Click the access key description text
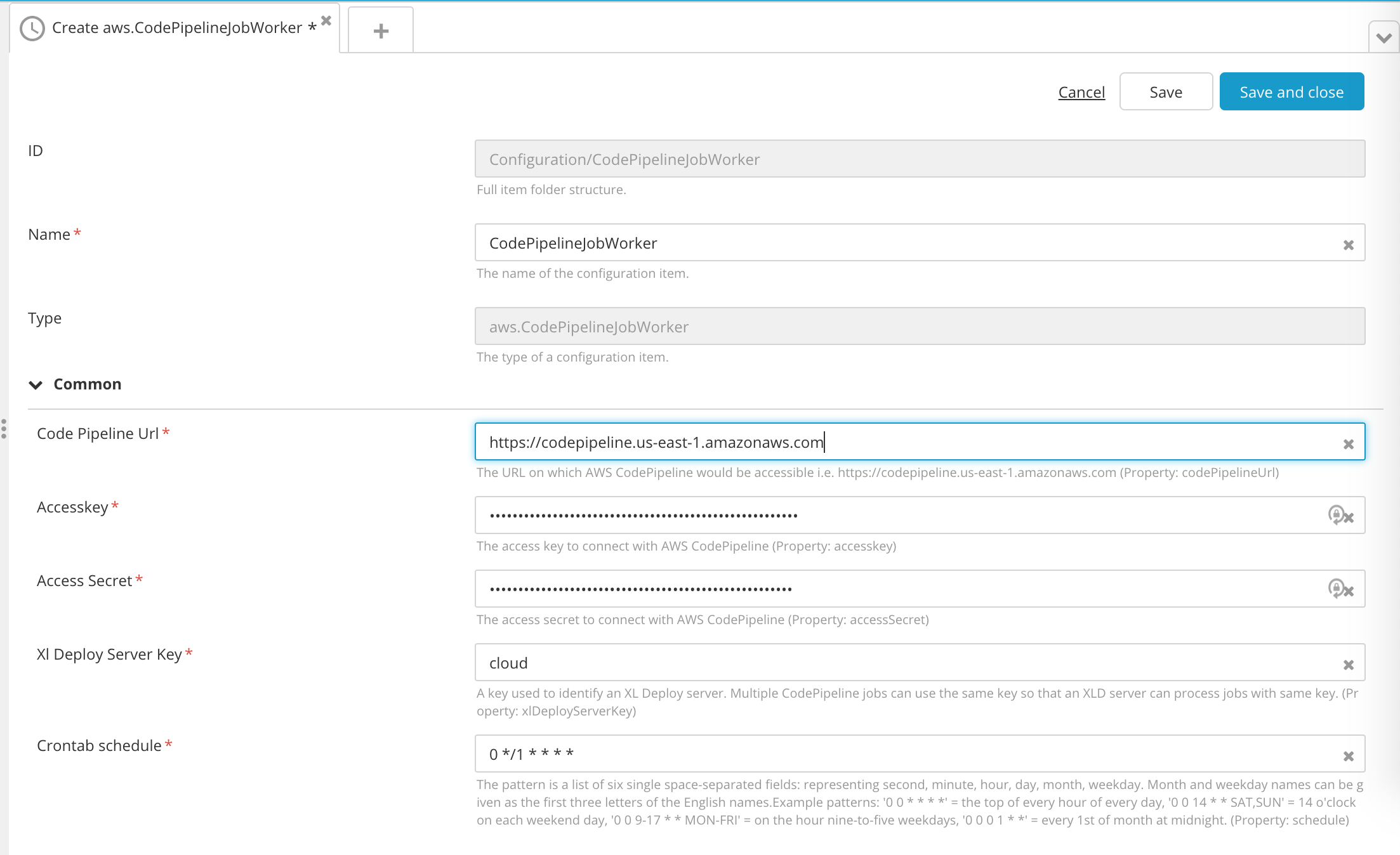 (686, 546)
